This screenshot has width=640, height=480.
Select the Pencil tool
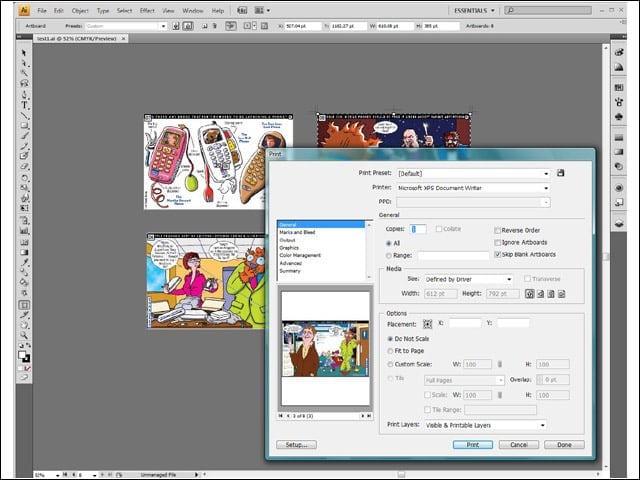[x=24, y=146]
